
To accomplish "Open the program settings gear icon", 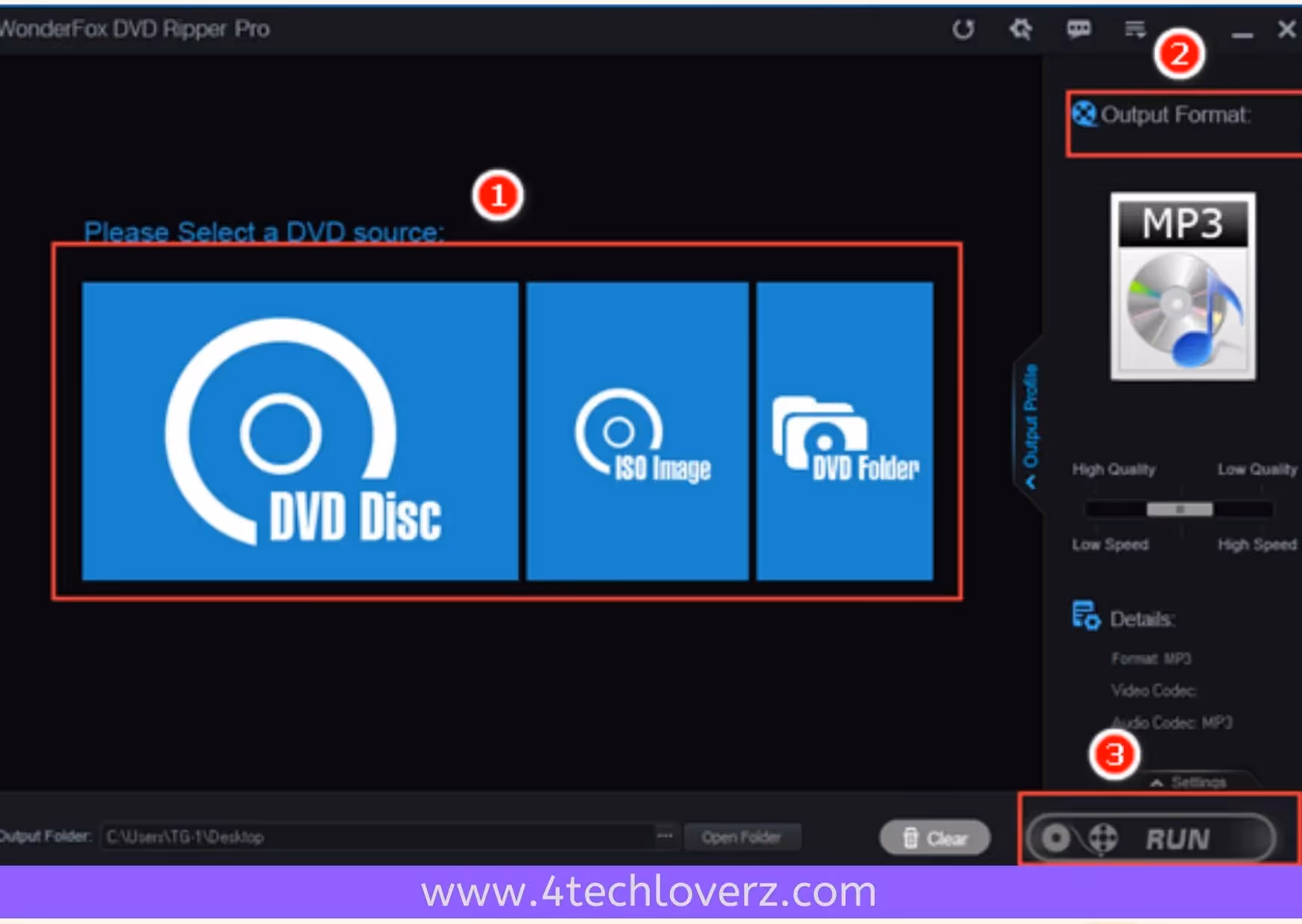I will 1021,30.
